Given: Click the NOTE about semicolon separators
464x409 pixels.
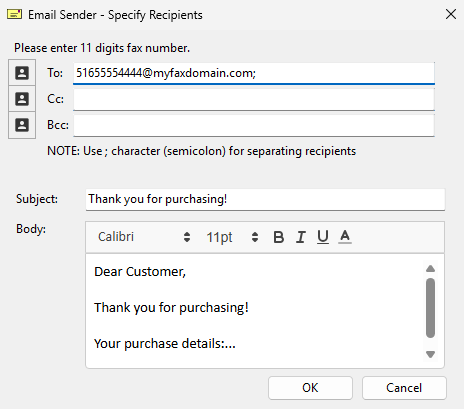Looking at the screenshot, I should tap(201, 151).
